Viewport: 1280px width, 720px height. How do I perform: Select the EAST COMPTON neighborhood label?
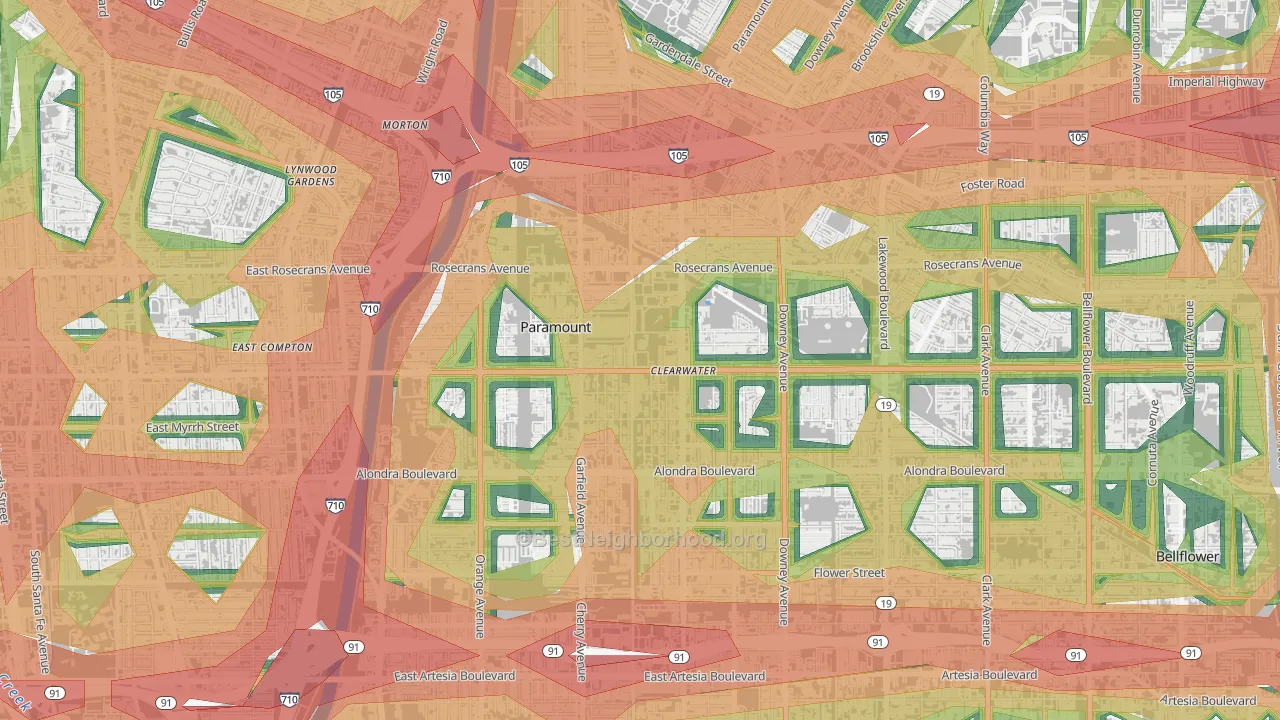point(272,347)
